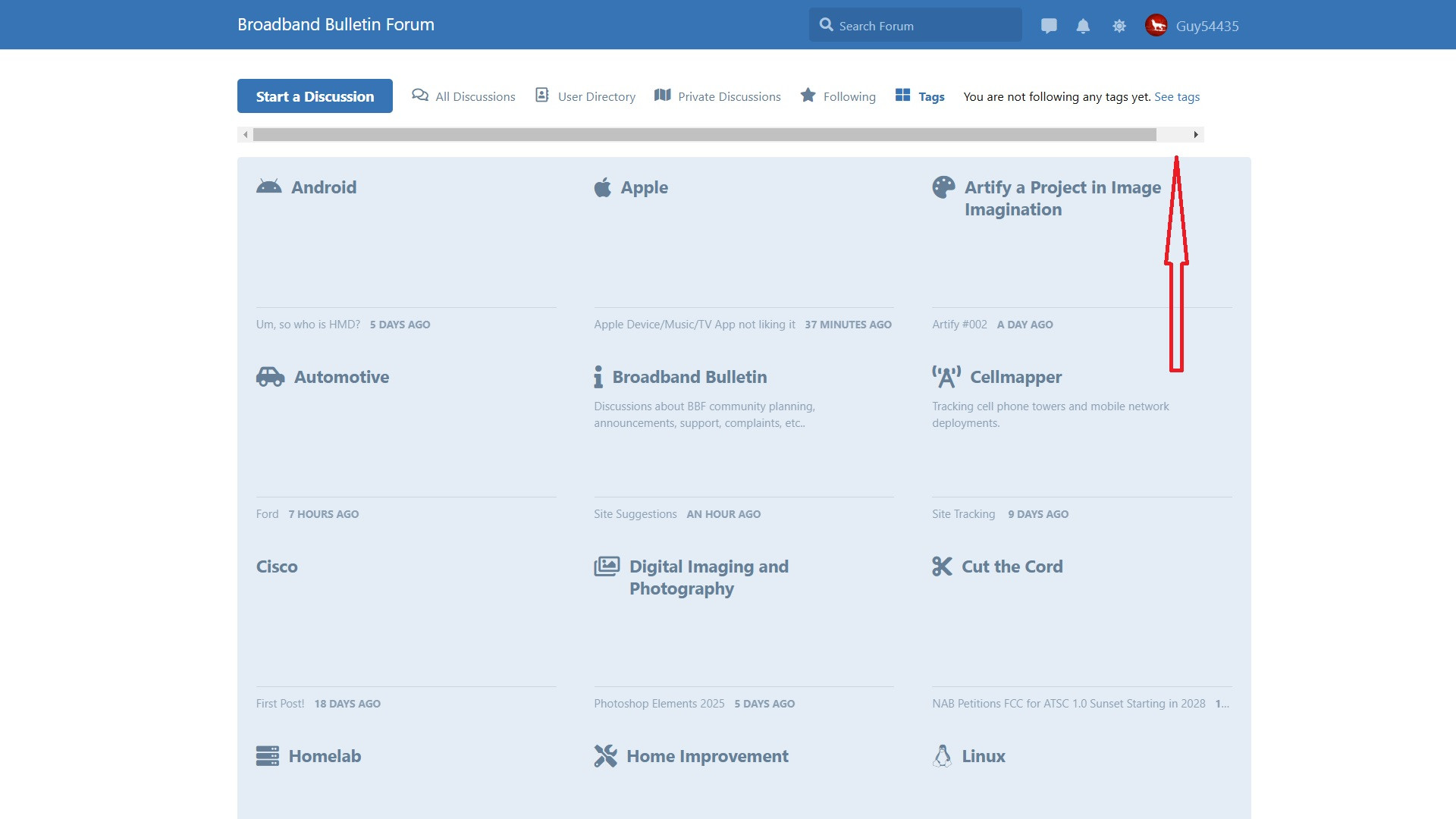Open the Guy54435 user avatar
Image resolution: width=1456 pixels, height=819 pixels.
click(x=1156, y=26)
